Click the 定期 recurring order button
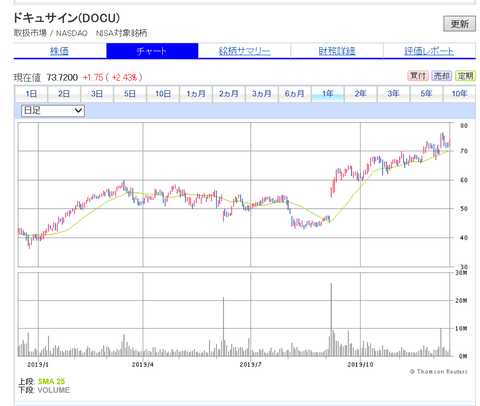480x406 pixels. [x=465, y=76]
